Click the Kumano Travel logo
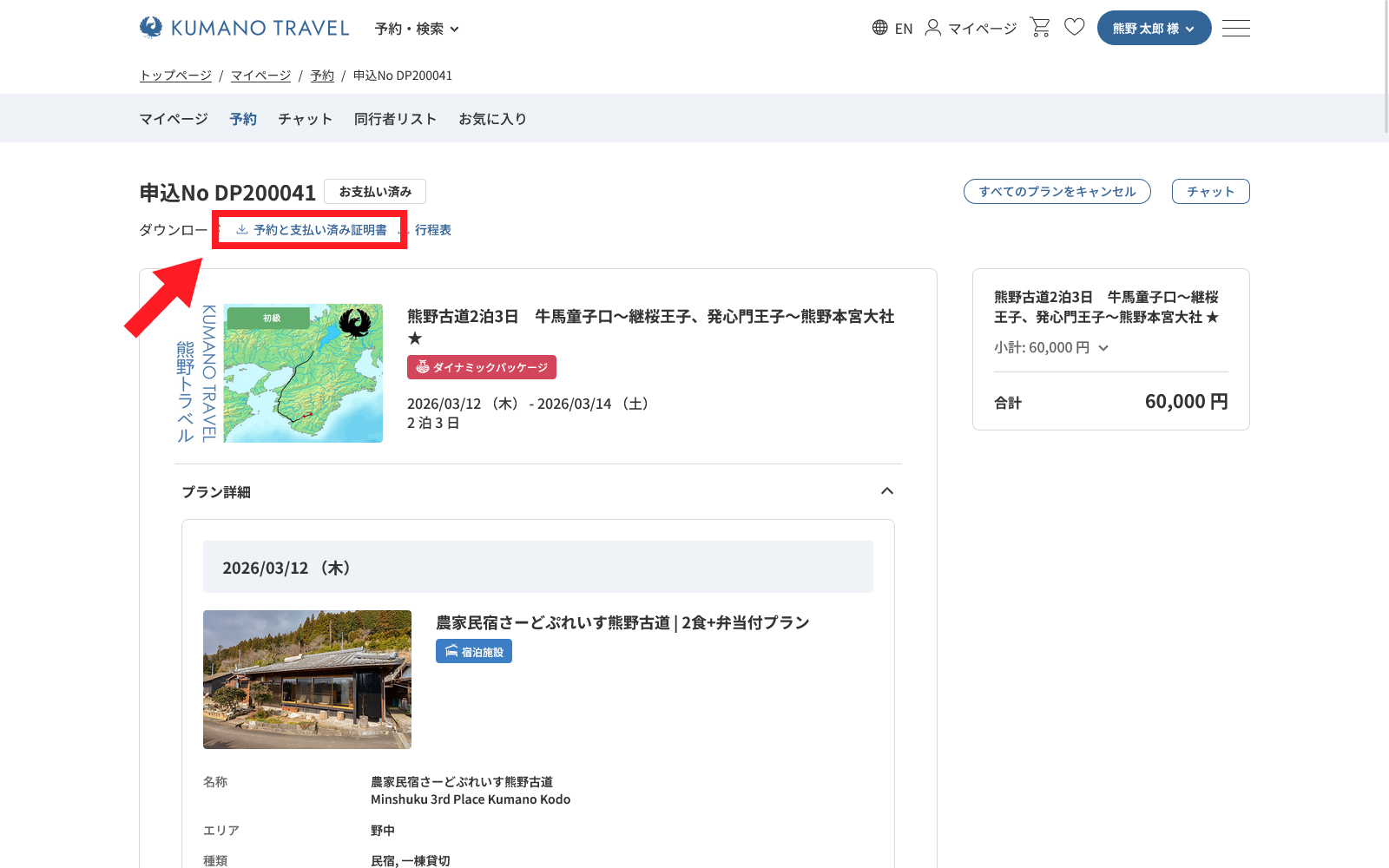1389x868 pixels. (244, 28)
